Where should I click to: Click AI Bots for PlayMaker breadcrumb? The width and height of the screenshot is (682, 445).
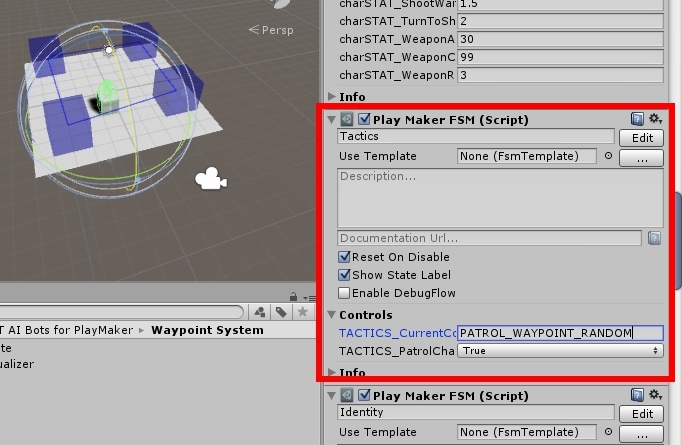[67, 330]
